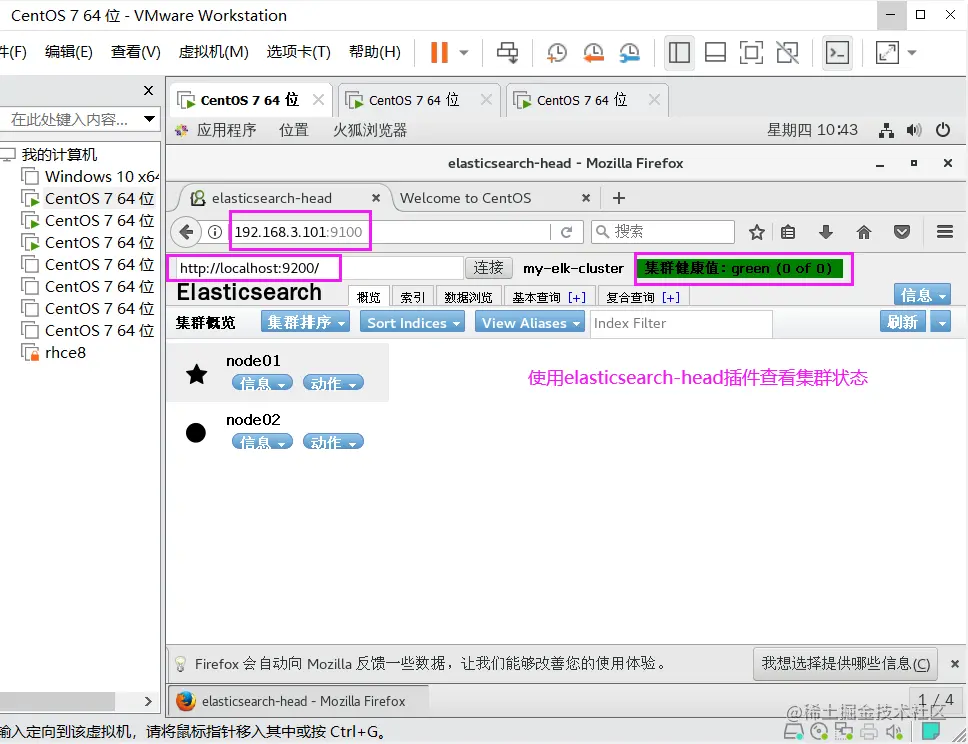Select 我的计算机 in the library tree
Image resolution: width=968 pixels, height=744 pixels.
pyautogui.click(x=51, y=154)
